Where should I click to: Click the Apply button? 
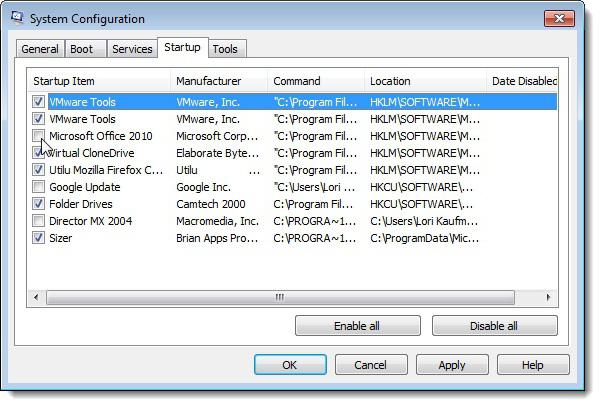(x=452, y=365)
